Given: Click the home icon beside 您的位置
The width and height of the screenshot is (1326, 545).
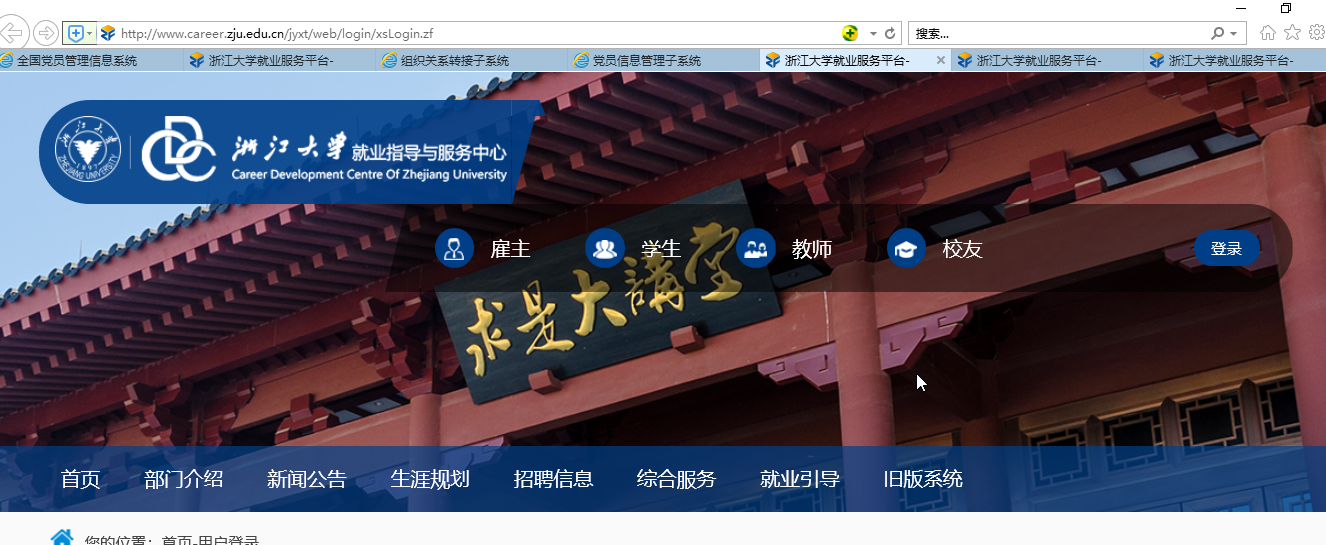Looking at the screenshot, I should pos(62,538).
